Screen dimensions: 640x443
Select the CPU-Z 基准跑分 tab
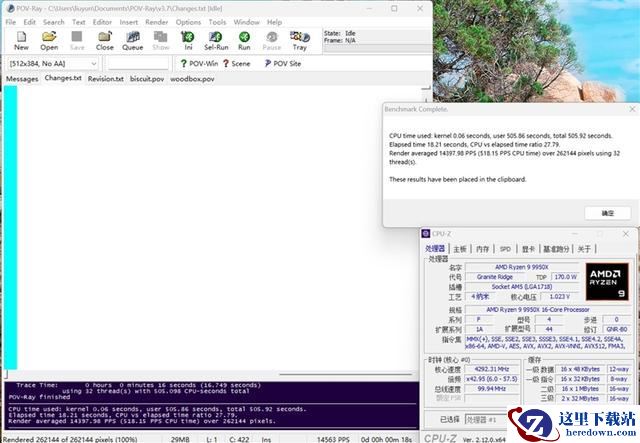click(x=556, y=249)
